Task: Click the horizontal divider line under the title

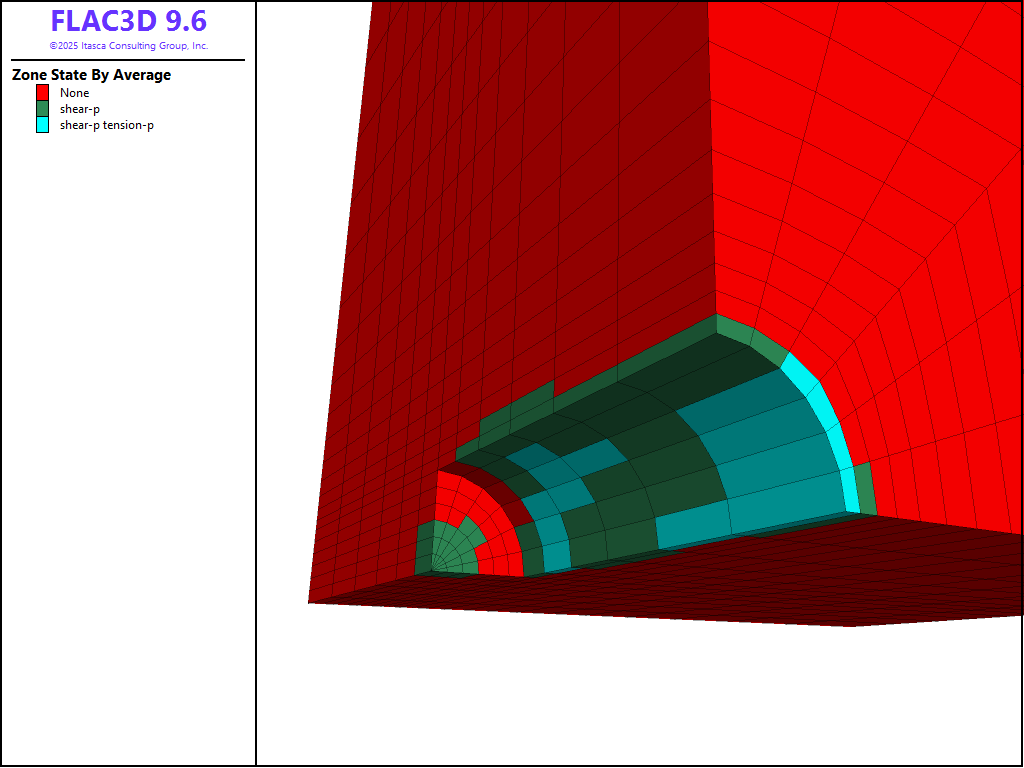Action: pyautogui.click(x=128, y=60)
